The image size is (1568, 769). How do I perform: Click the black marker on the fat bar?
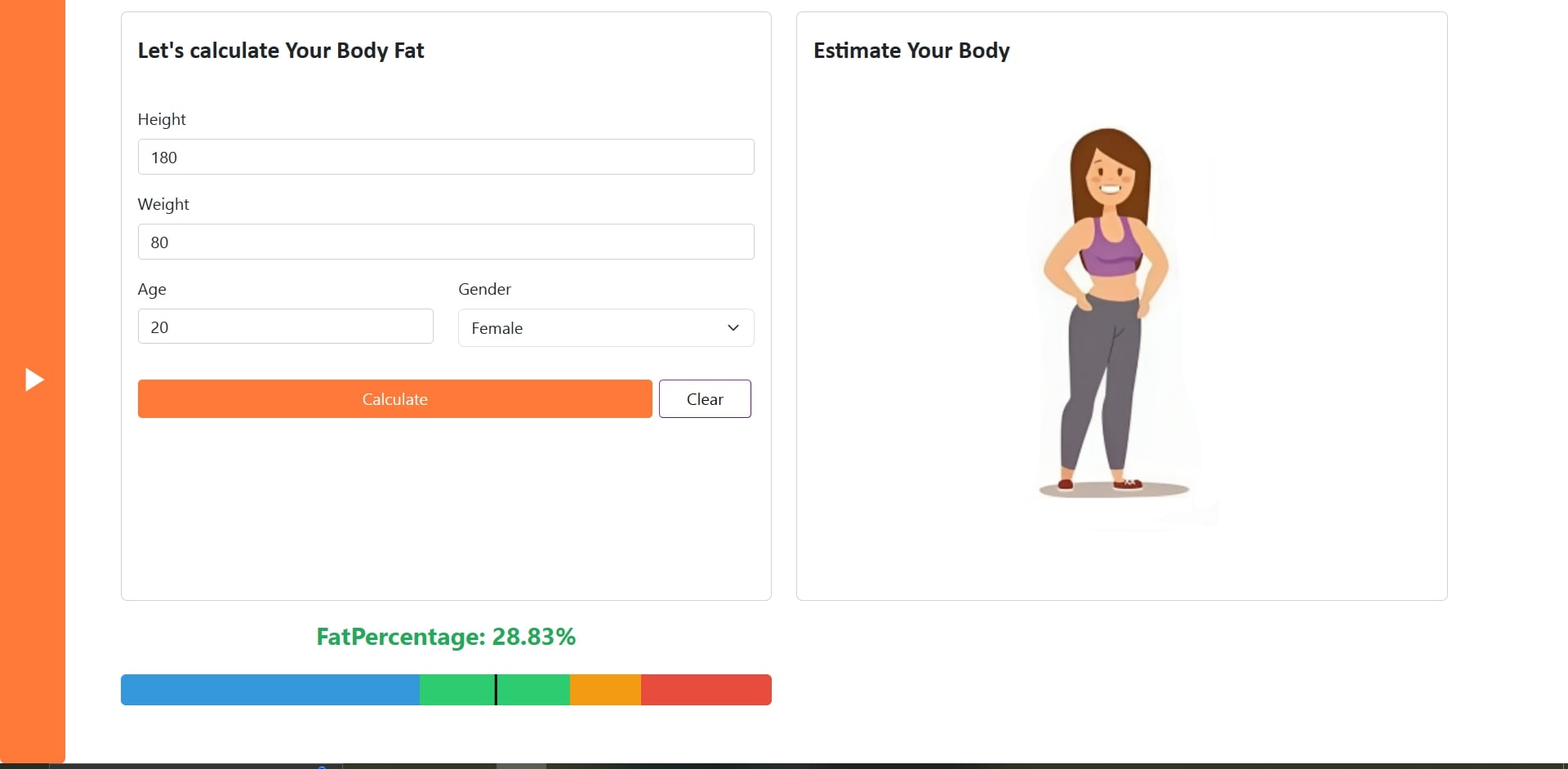(x=496, y=690)
